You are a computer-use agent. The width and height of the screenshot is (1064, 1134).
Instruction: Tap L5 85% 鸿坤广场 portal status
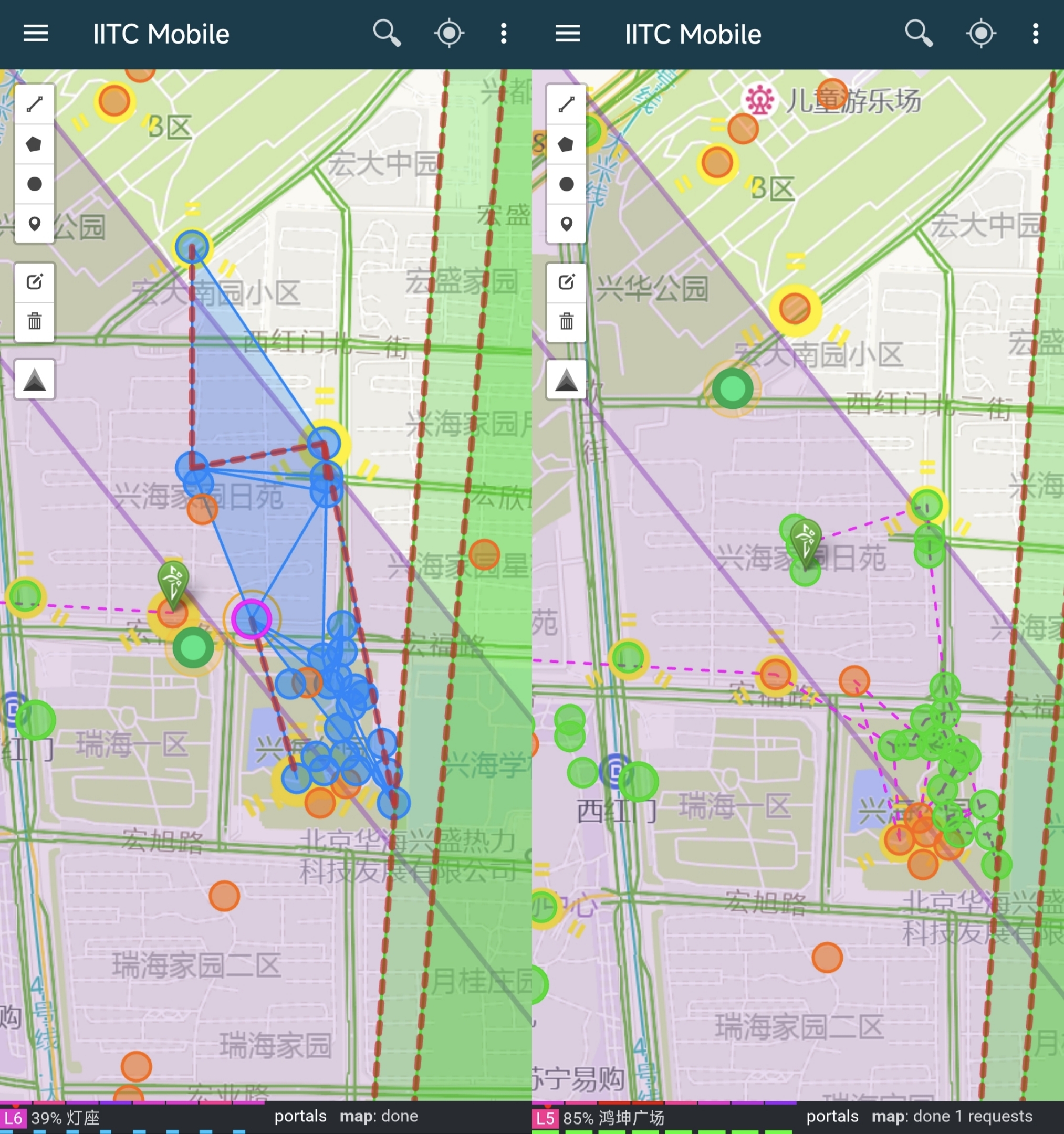point(599,1117)
